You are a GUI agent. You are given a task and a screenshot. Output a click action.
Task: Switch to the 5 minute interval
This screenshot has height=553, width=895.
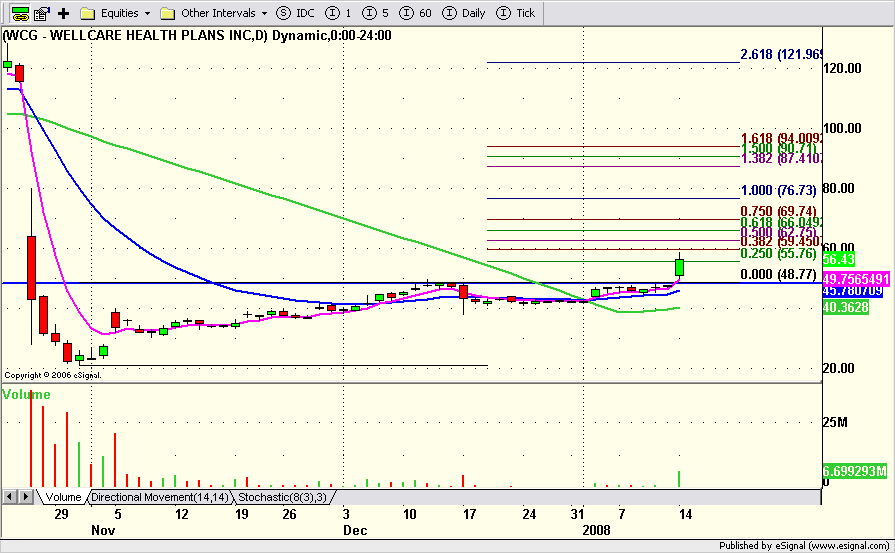click(375, 13)
